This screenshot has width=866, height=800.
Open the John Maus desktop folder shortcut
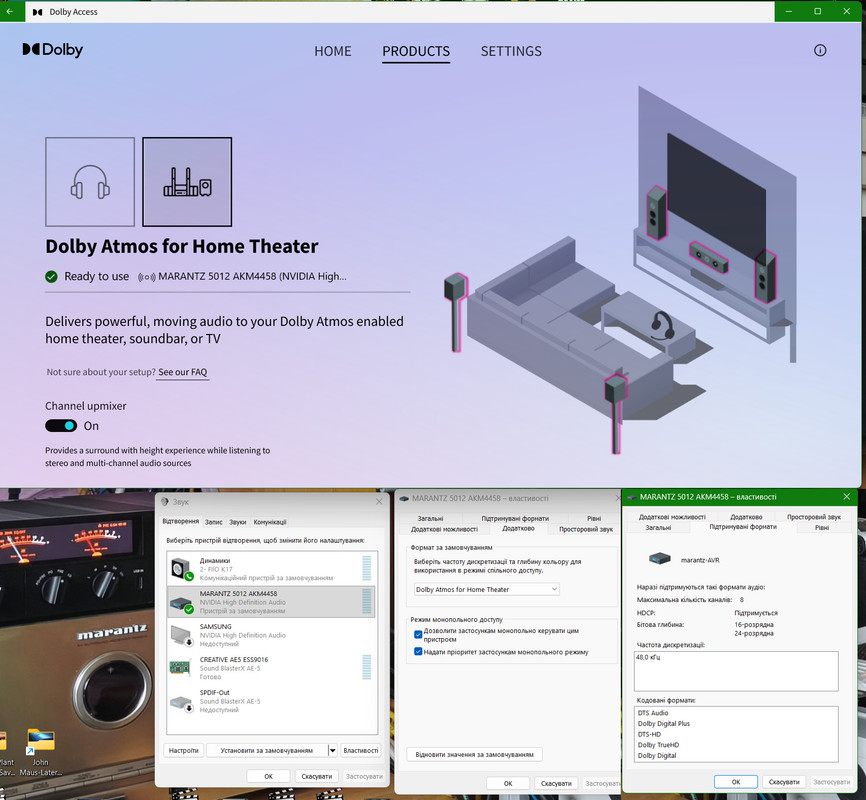pos(41,752)
